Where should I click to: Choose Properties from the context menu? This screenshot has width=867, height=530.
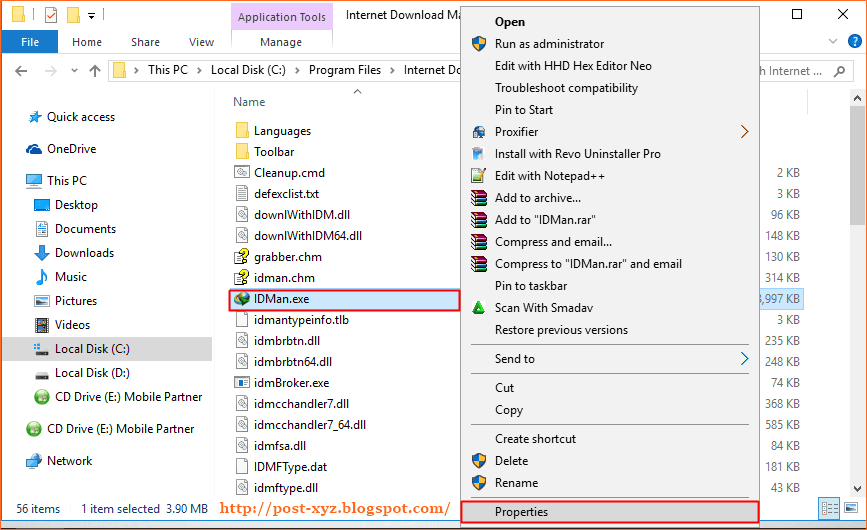click(x=609, y=512)
